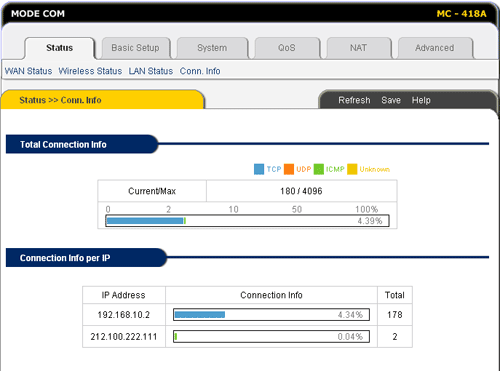
Task: Open the Wireless Status page
Action: coord(90,71)
